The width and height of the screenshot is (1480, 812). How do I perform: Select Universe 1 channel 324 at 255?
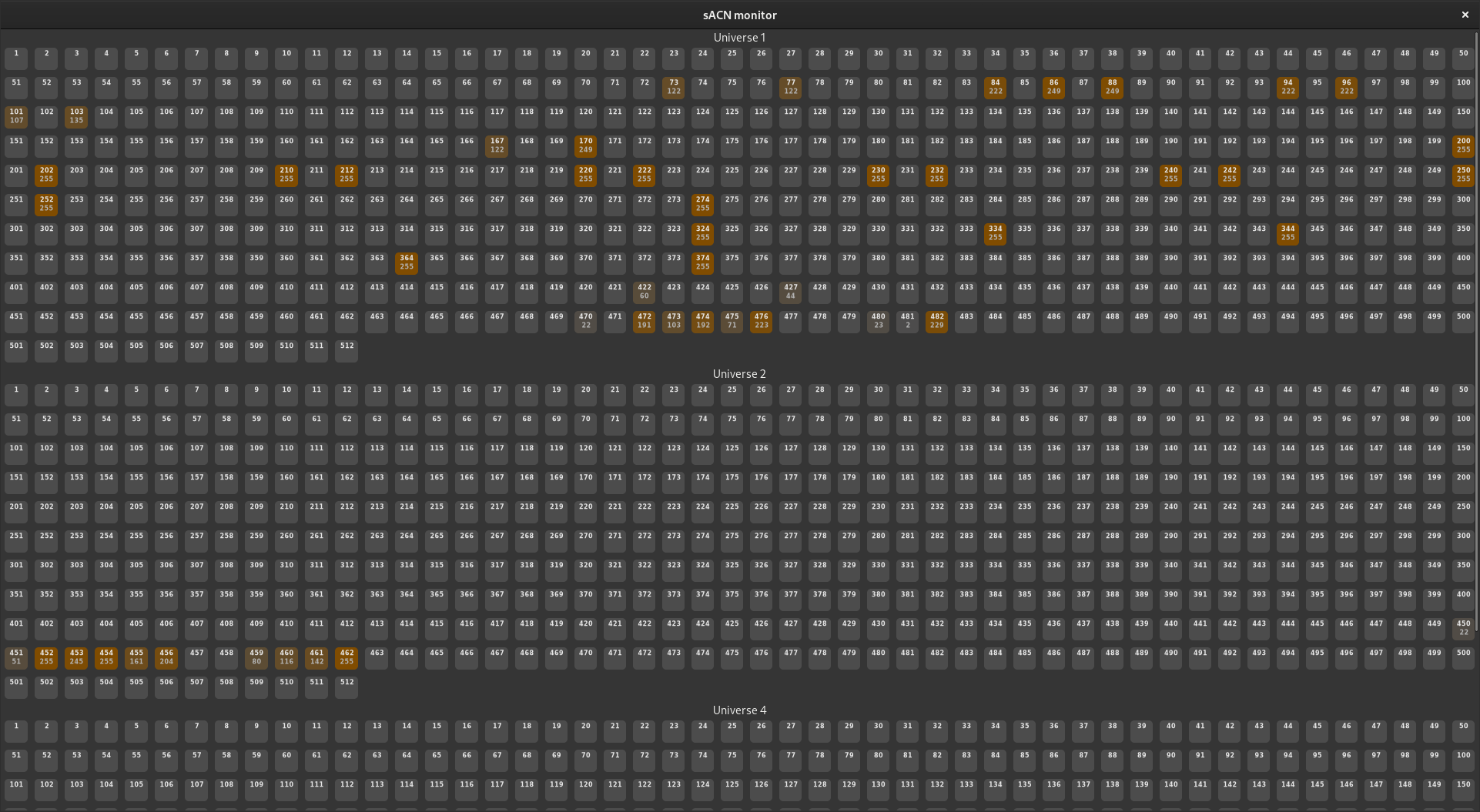pyautogui.click(x=703, y=233)
